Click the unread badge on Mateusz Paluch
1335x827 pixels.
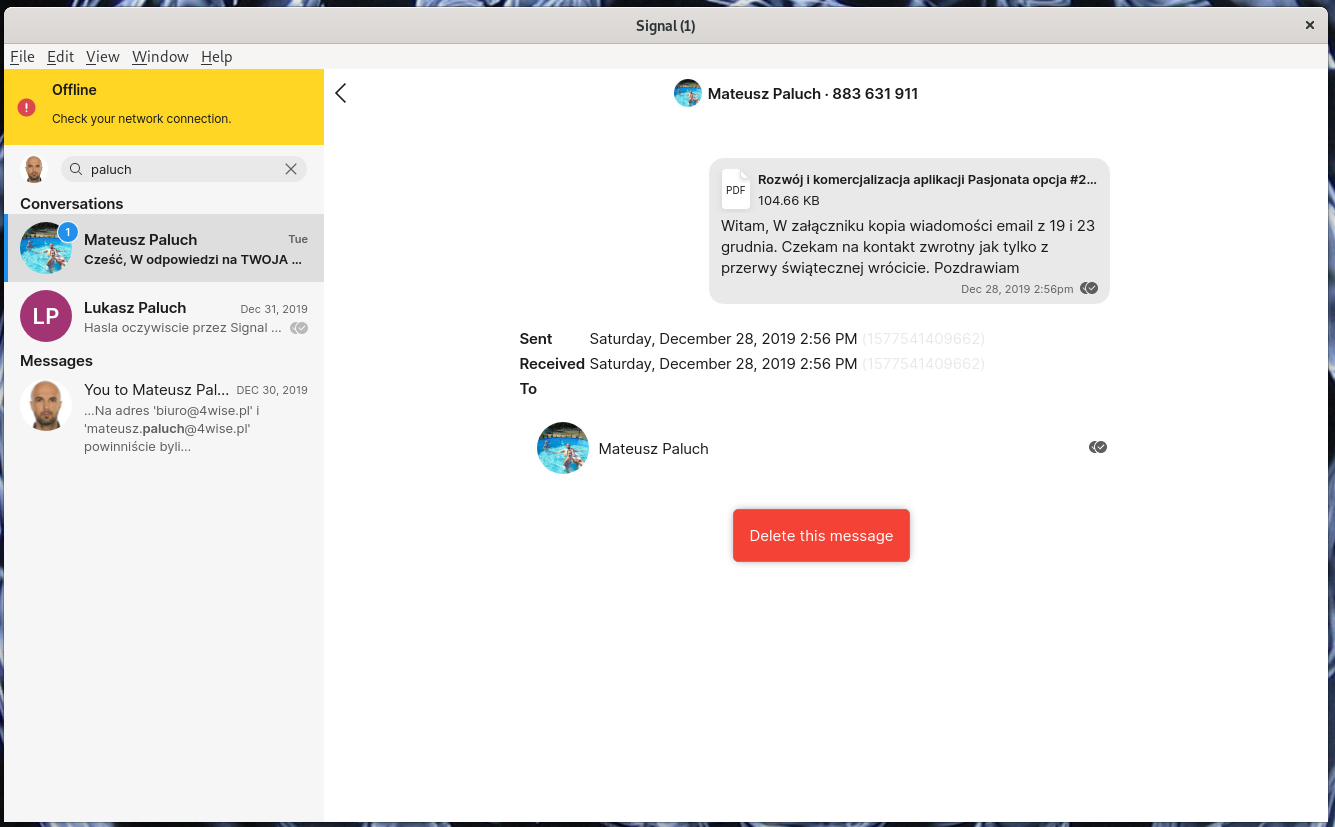[x=68, y=232]
